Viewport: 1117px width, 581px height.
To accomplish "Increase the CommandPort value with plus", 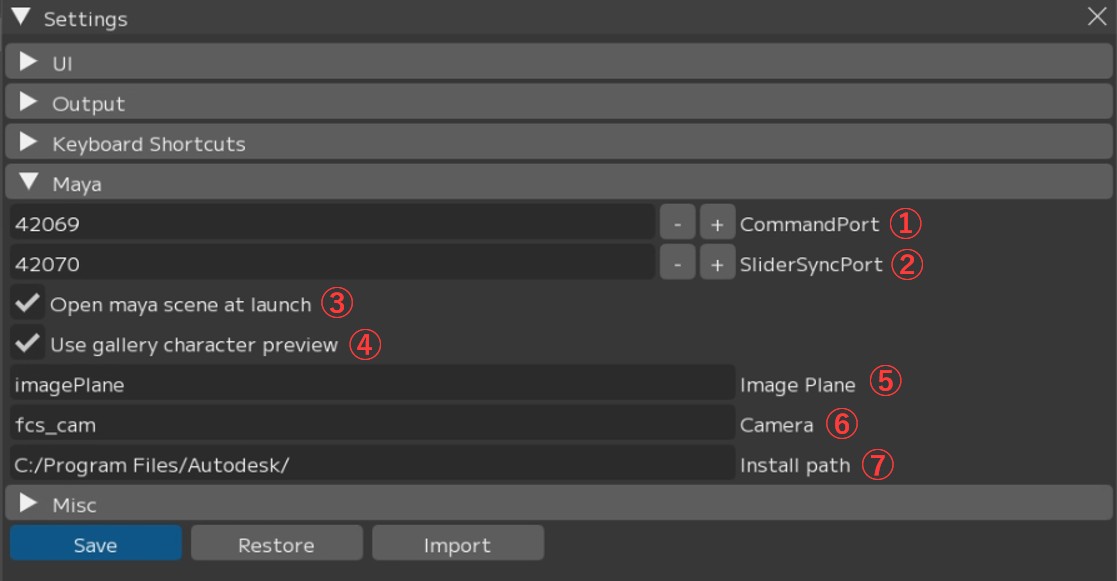I will (716, 224).
